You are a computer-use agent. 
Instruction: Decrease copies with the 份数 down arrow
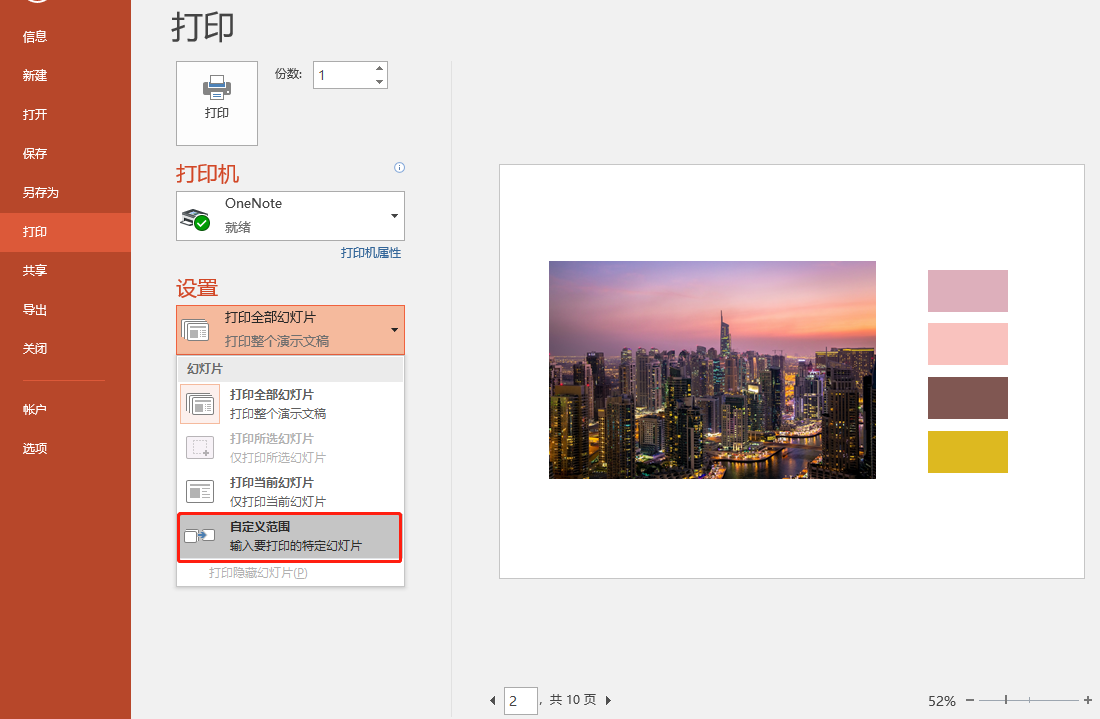pyautogui.click(x=379, y=81)
